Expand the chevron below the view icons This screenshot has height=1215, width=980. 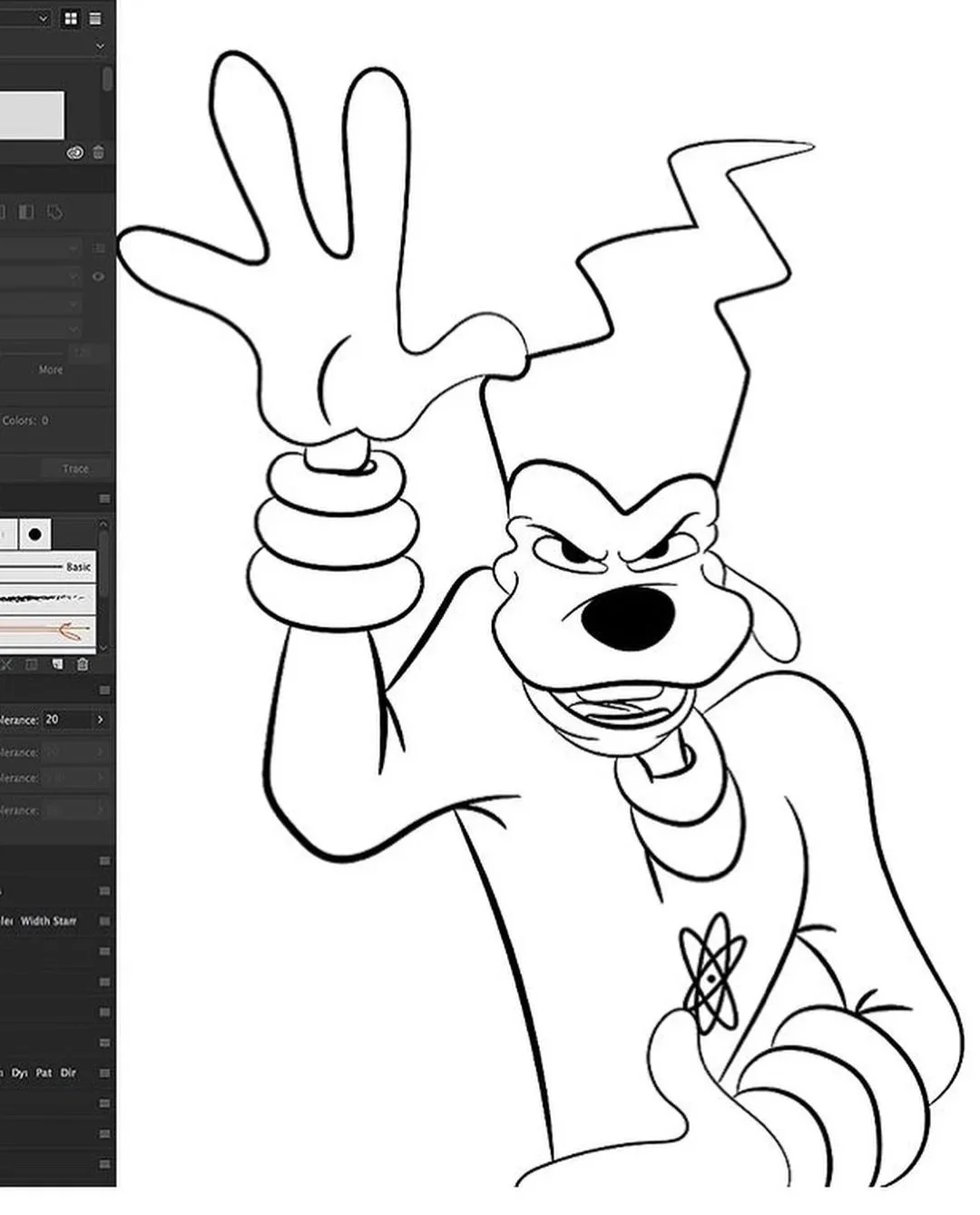100,45
